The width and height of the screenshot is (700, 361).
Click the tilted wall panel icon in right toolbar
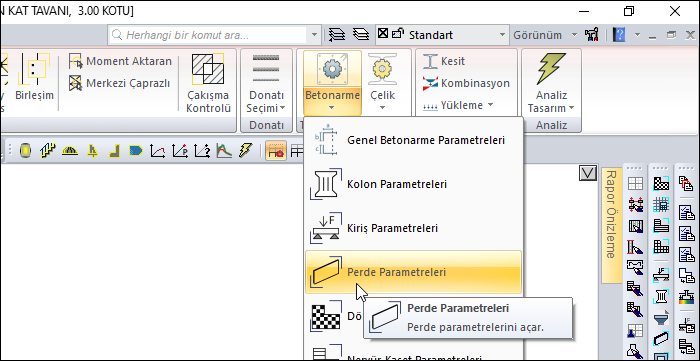coord(661,339)
